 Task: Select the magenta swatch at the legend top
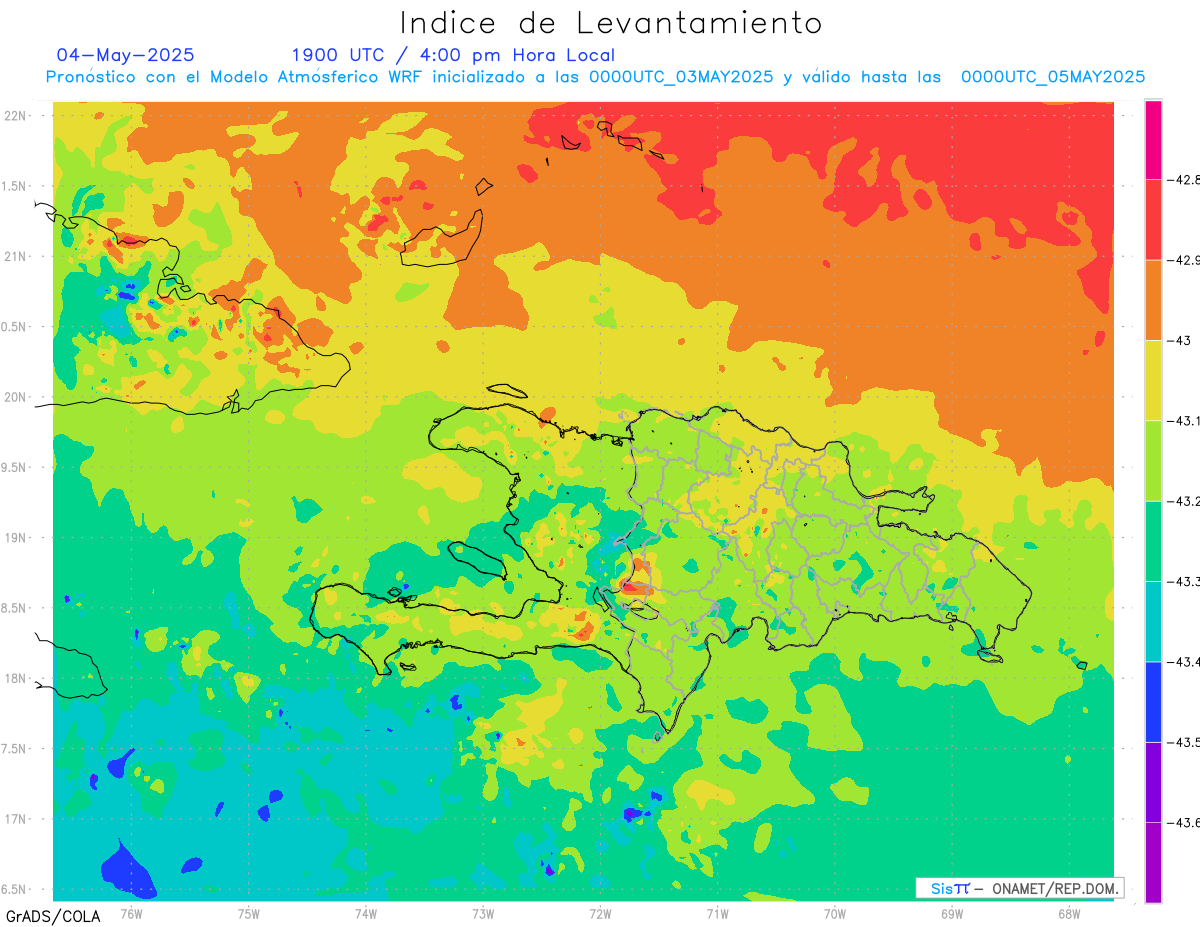click(1154, 140)
